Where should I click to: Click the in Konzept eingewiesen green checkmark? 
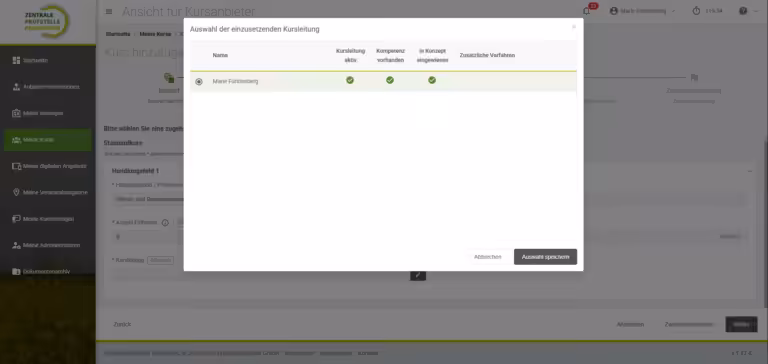point(432,80)
